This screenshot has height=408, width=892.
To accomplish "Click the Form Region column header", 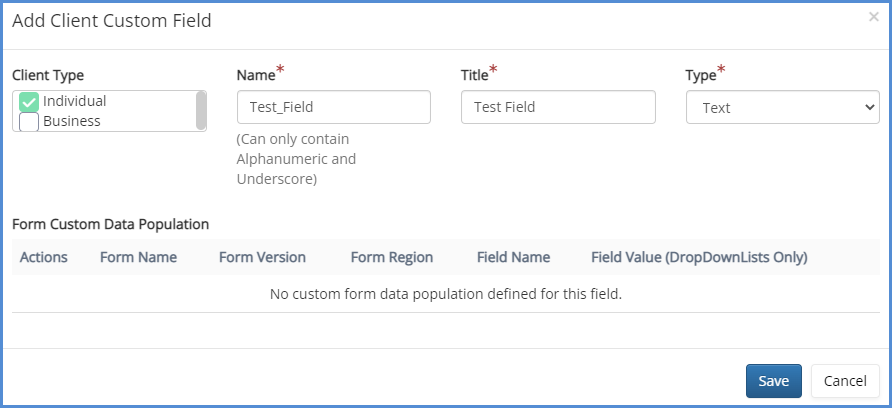I will [x=391, y=257].
